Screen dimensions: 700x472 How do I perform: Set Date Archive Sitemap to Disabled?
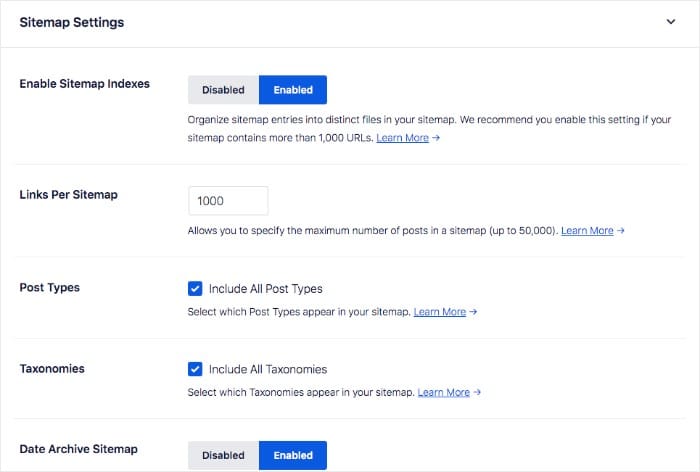click(x=223, y=455)
